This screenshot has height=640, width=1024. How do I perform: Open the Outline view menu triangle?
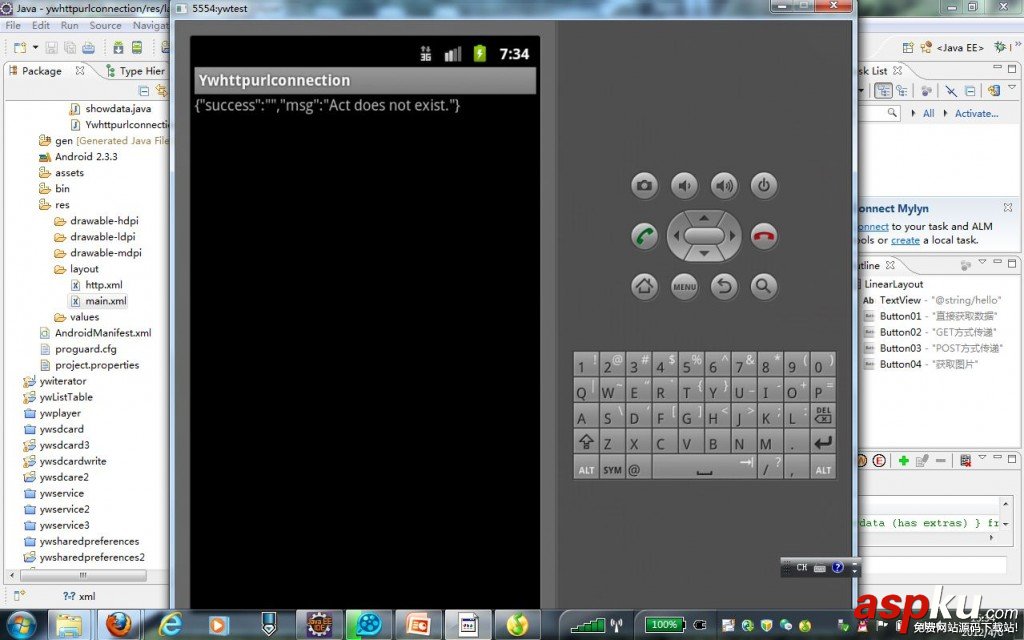click(982, 262)
